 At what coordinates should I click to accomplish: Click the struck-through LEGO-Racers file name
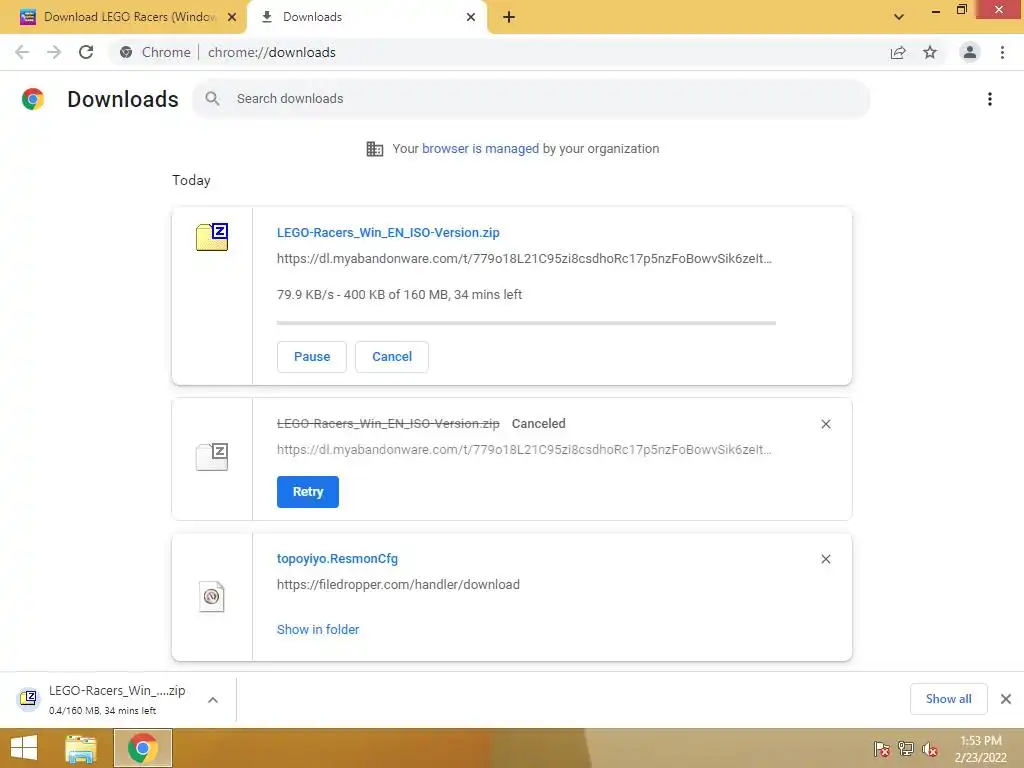pos(388,423)
